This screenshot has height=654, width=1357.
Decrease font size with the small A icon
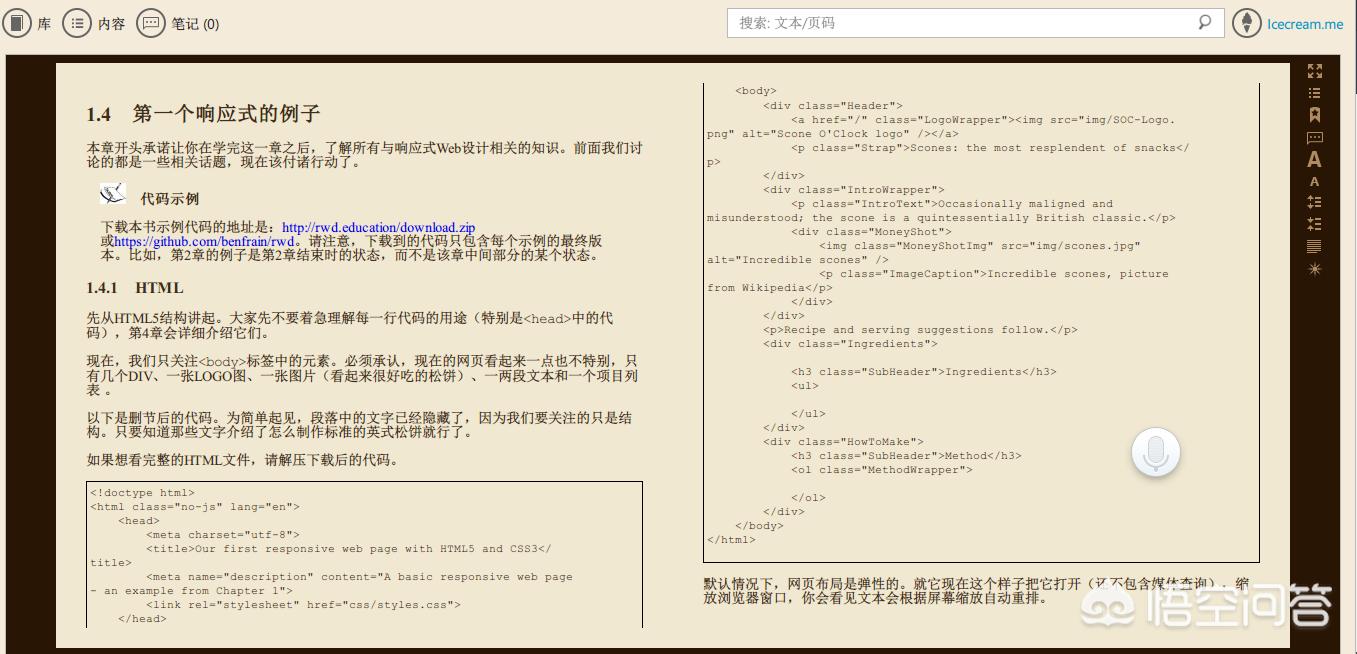(1315, 180)
